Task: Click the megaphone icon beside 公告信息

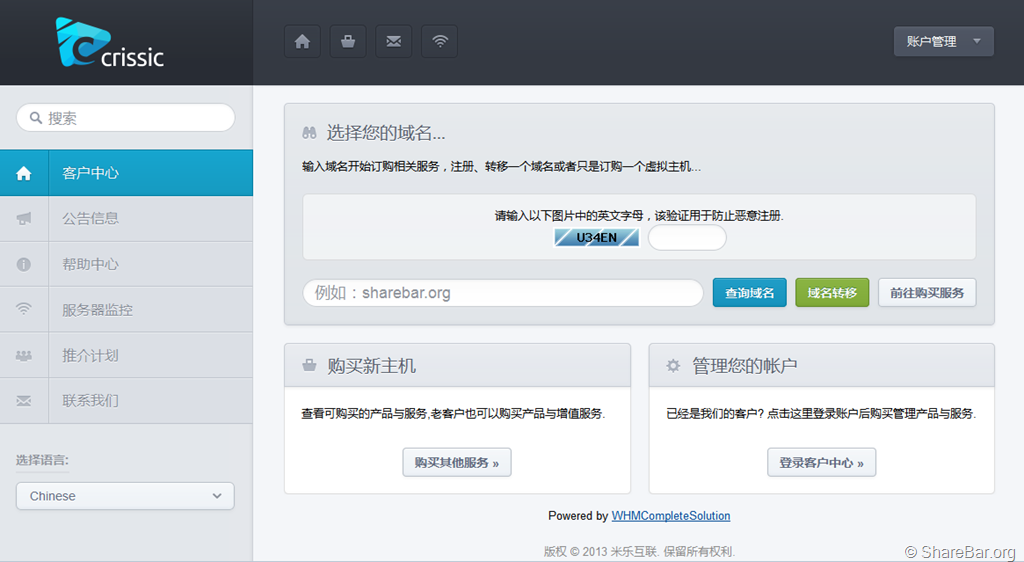Action: [x=24, y=219]
